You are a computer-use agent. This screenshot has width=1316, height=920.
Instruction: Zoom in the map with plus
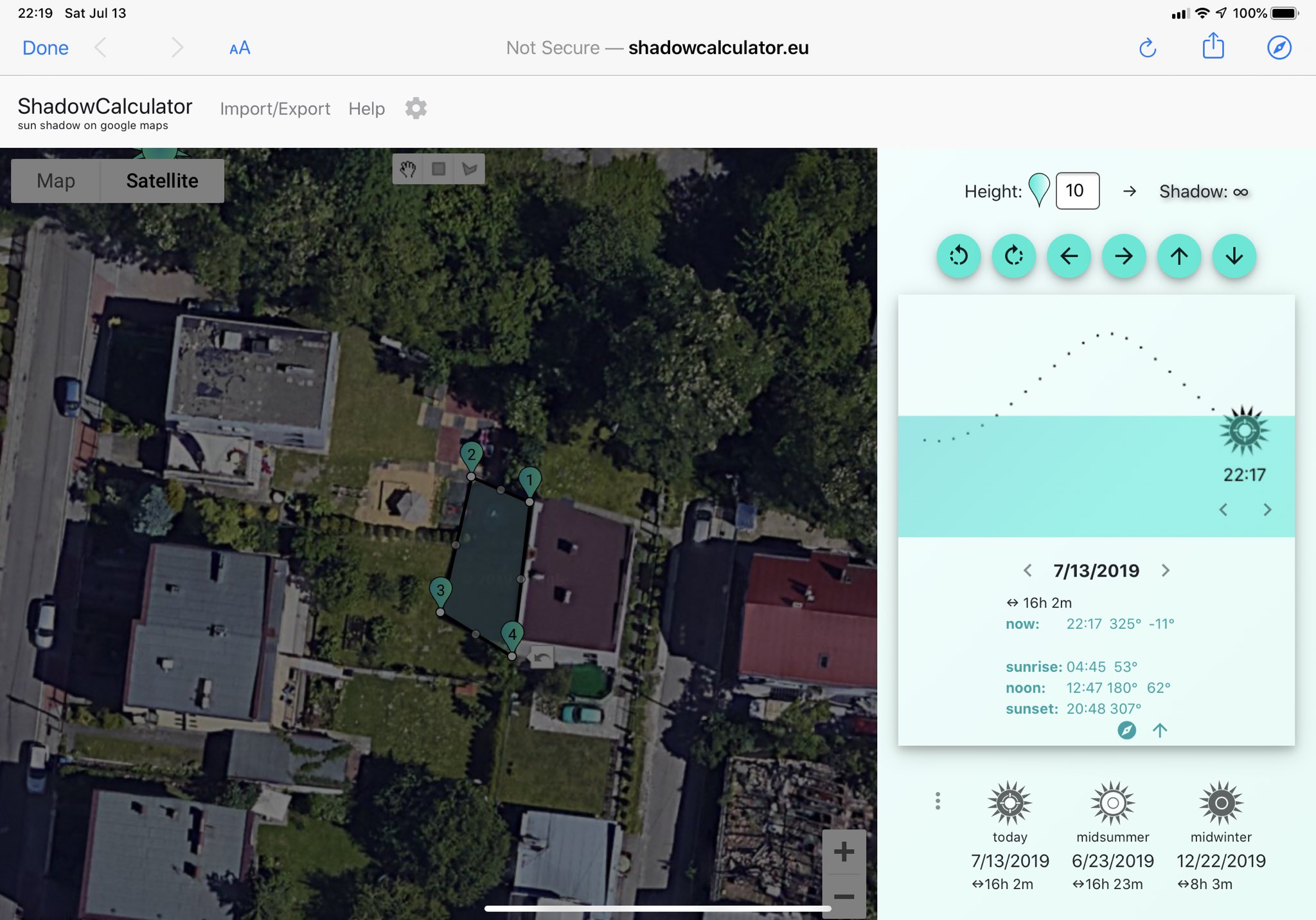tap(844, 852)
